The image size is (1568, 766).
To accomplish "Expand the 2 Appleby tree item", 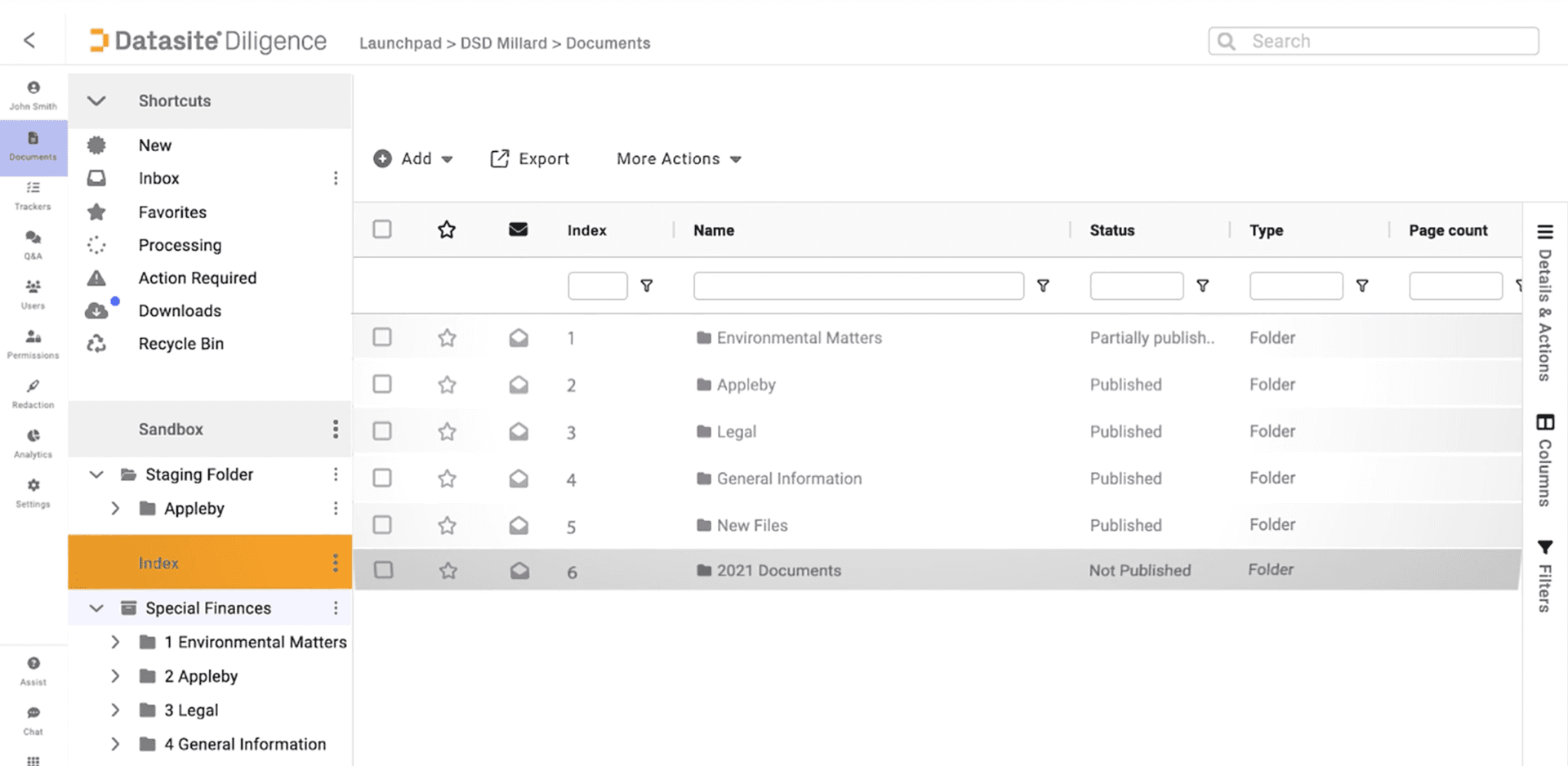I will [115, 675].
